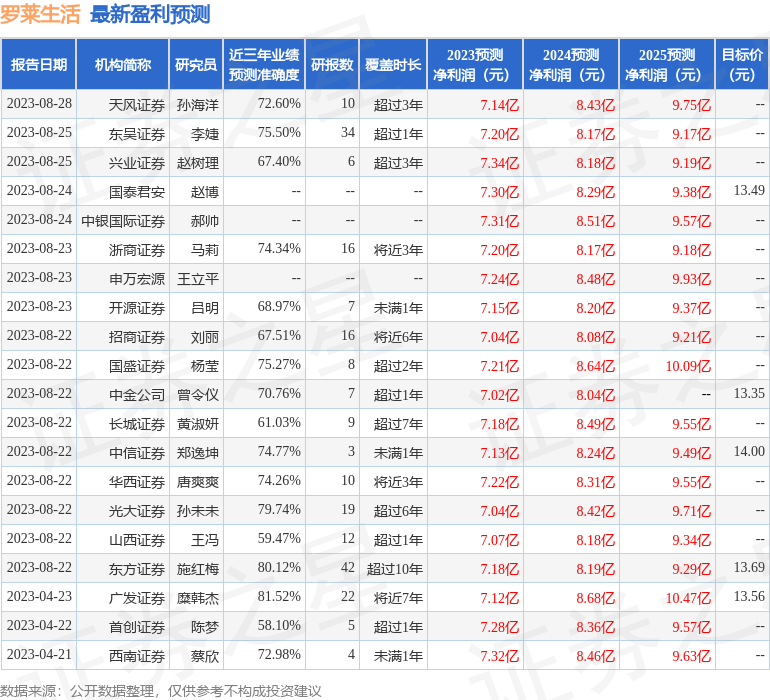Select the 中银国际证券 institution cell
The height and width of the screenshot is (700, 770).
click(x=123, y=221)
